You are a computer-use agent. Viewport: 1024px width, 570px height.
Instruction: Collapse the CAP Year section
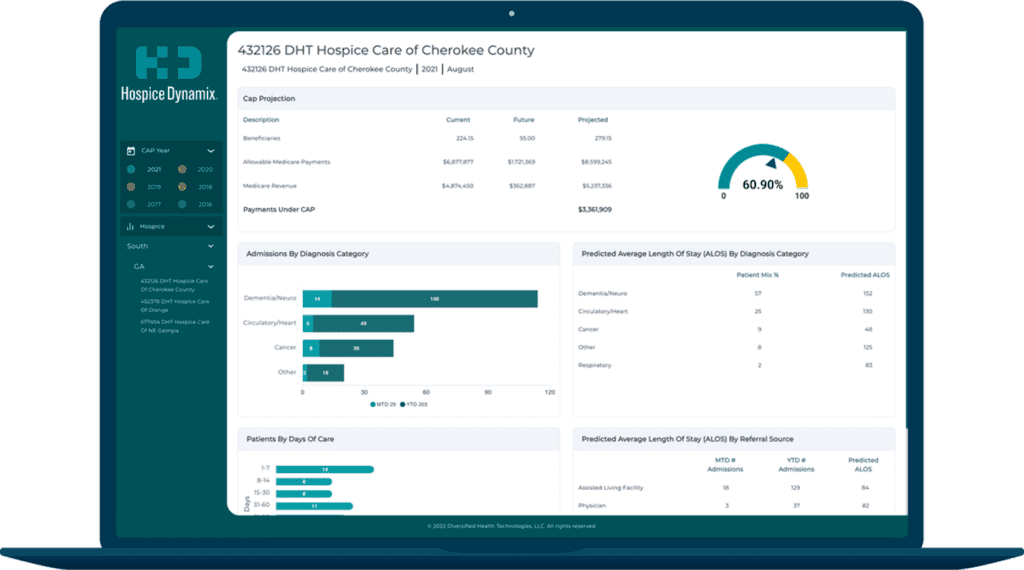click(x=211, y=151)
